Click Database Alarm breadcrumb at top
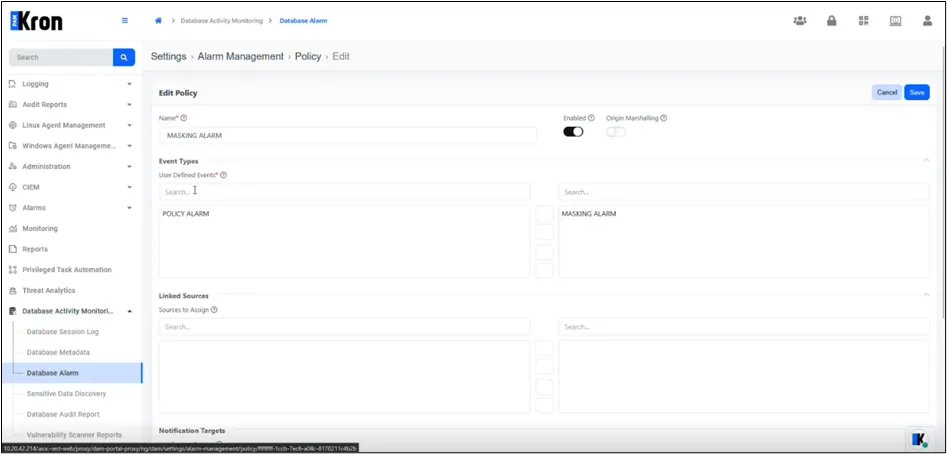This screenshot has height=454, width=947. coord(303,21)
